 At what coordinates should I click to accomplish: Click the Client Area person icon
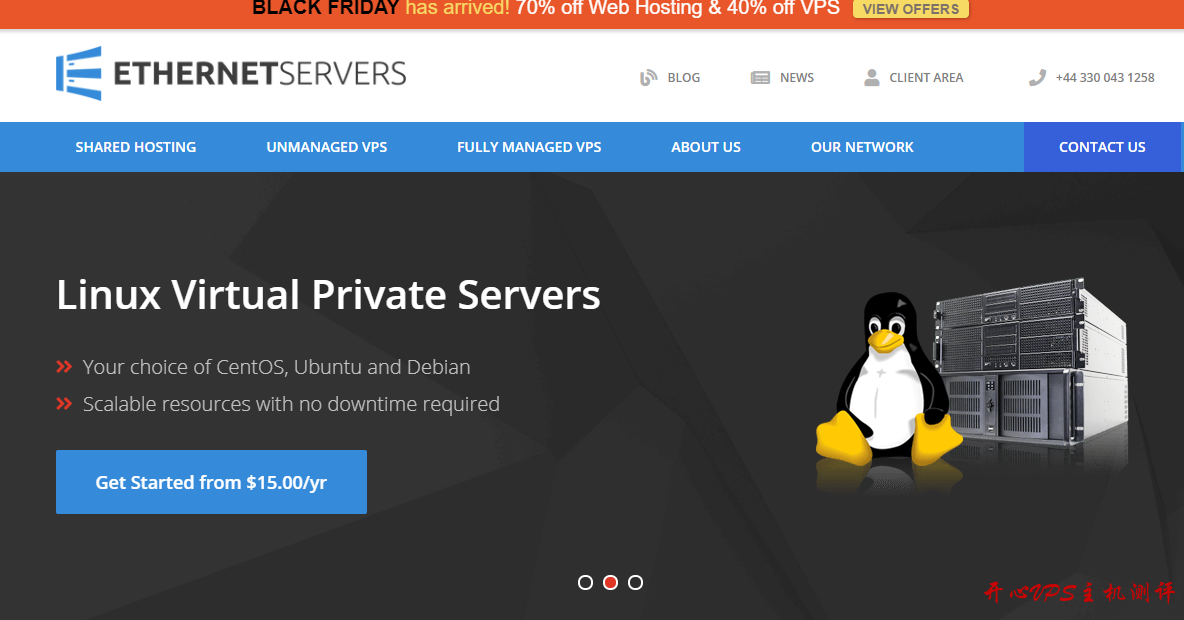click(872, 77)
